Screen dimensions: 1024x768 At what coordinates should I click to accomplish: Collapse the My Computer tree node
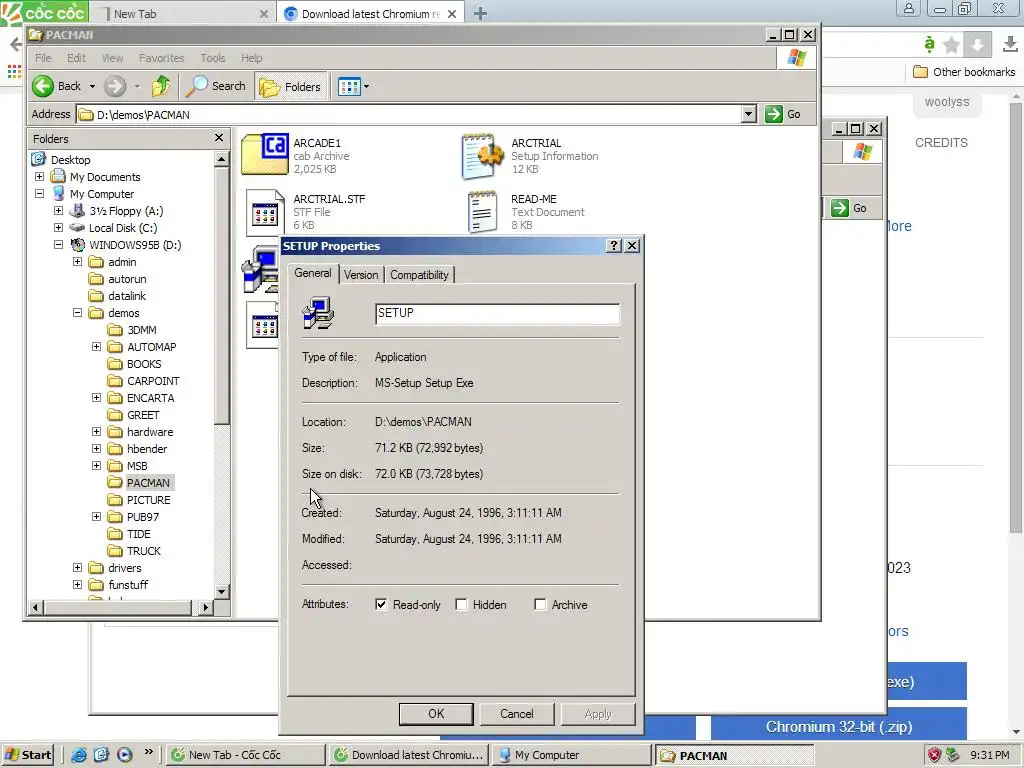coord(39,193)
